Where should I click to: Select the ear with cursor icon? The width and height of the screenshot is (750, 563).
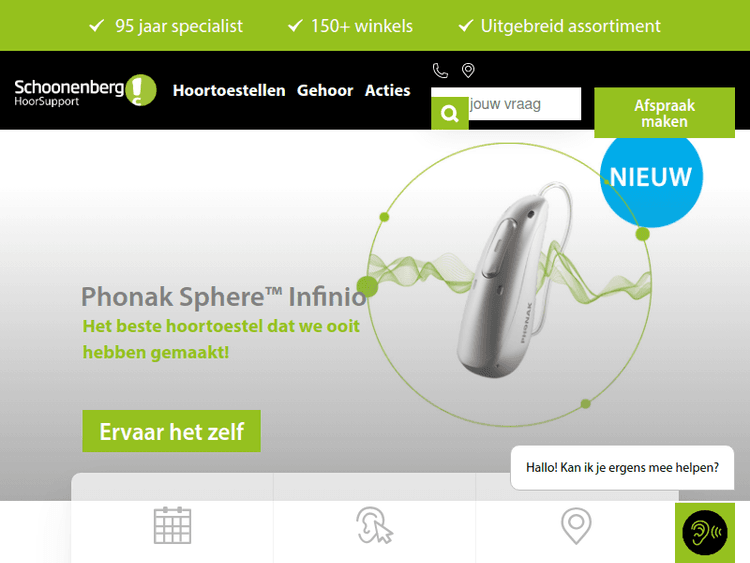coord(375,526)
